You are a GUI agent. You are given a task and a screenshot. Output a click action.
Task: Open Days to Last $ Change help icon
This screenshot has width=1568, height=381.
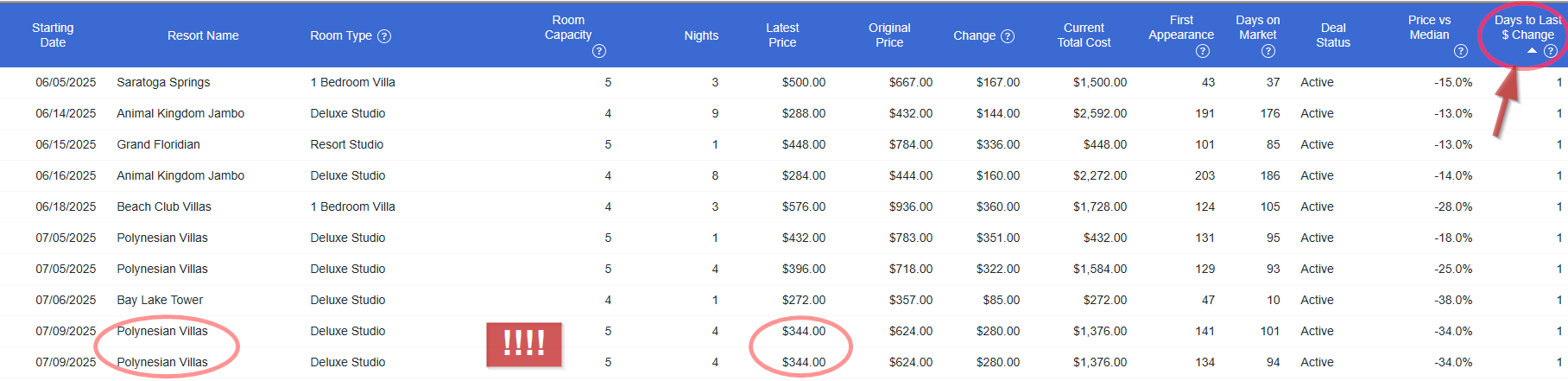(1551, 52)
